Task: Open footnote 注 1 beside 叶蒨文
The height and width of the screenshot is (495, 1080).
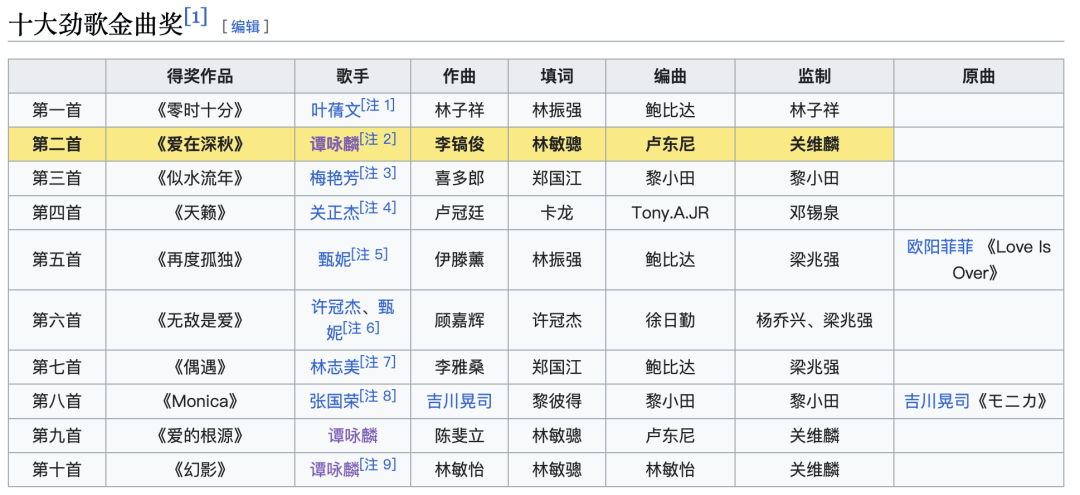Action: click(378, 105)
